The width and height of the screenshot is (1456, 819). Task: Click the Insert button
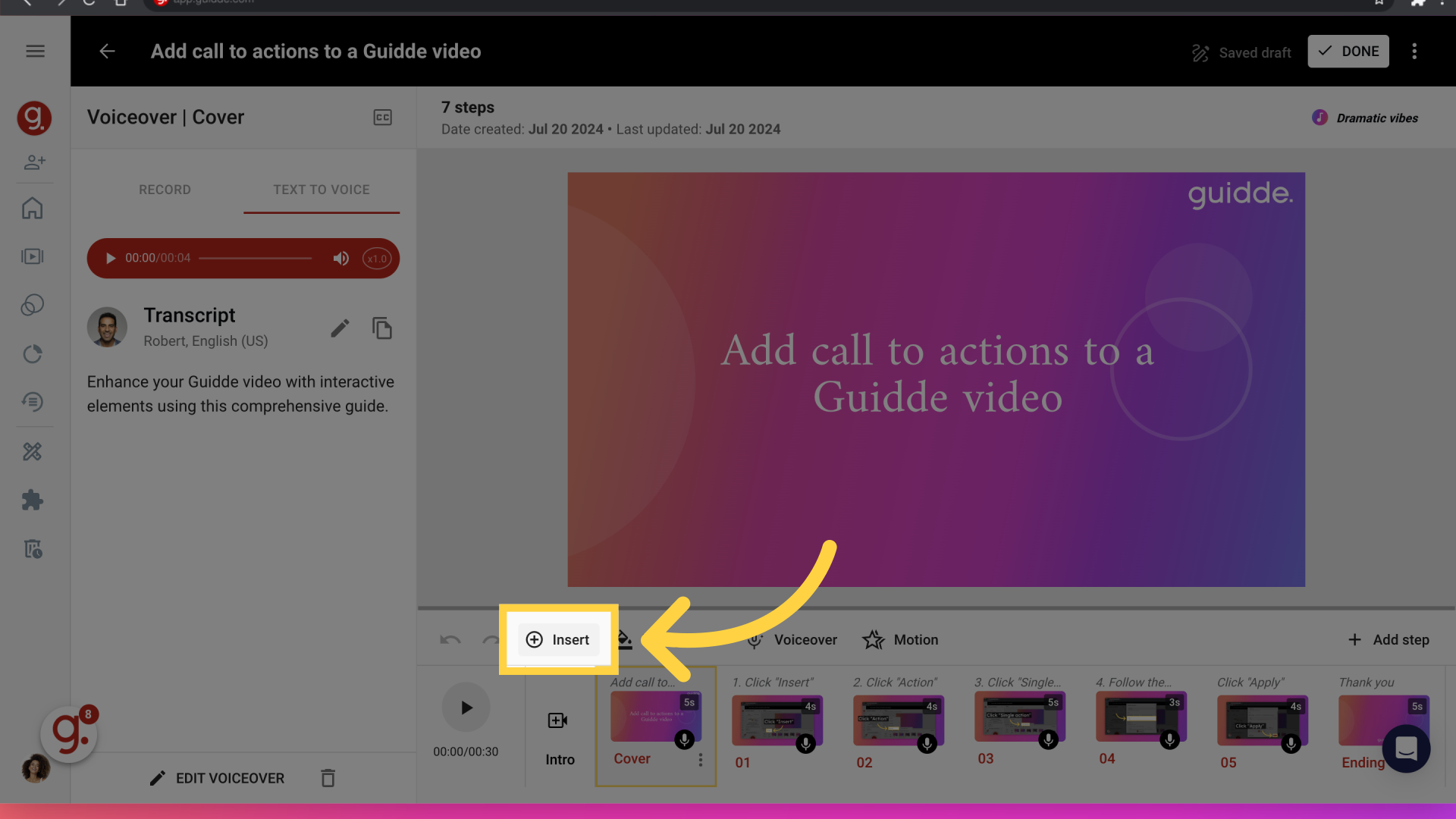pyautogui.click(x=558, y=640)
